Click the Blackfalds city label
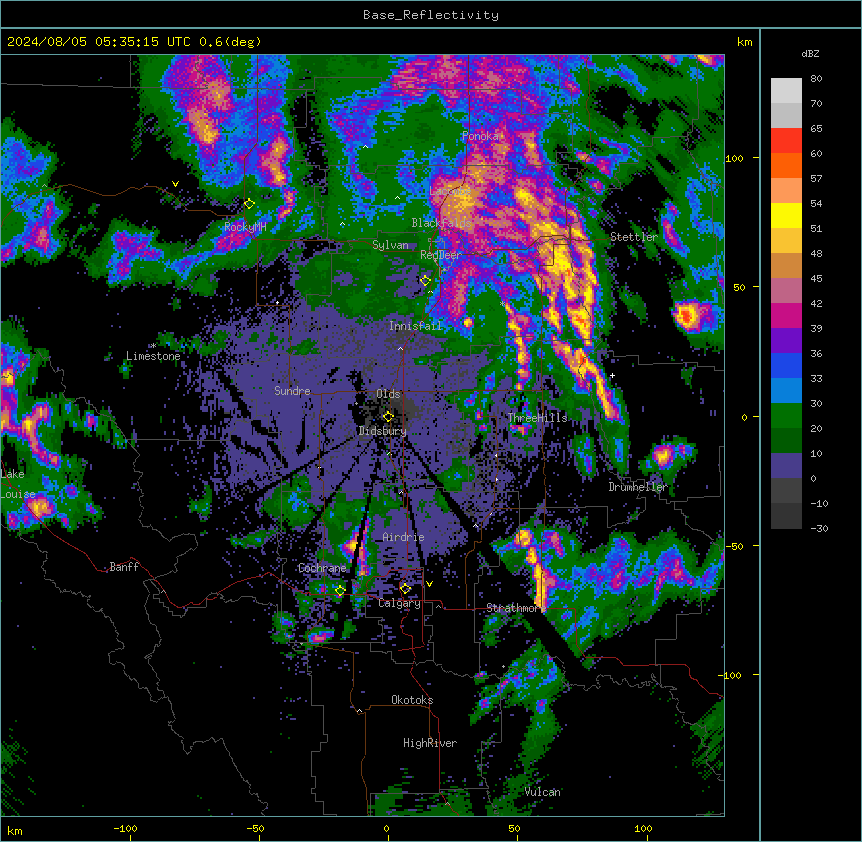 (441, 223)
